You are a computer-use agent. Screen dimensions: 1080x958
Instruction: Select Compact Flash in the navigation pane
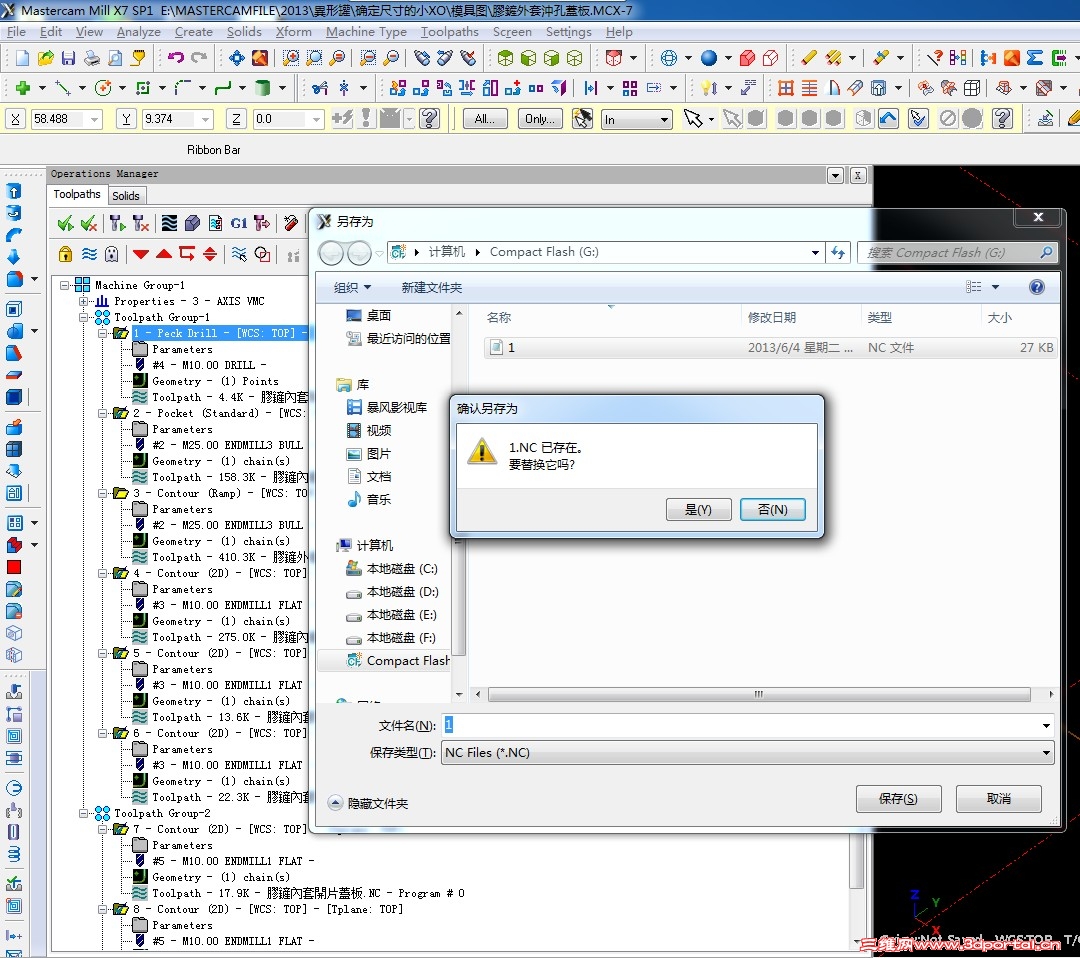click(x=398, y=661)
